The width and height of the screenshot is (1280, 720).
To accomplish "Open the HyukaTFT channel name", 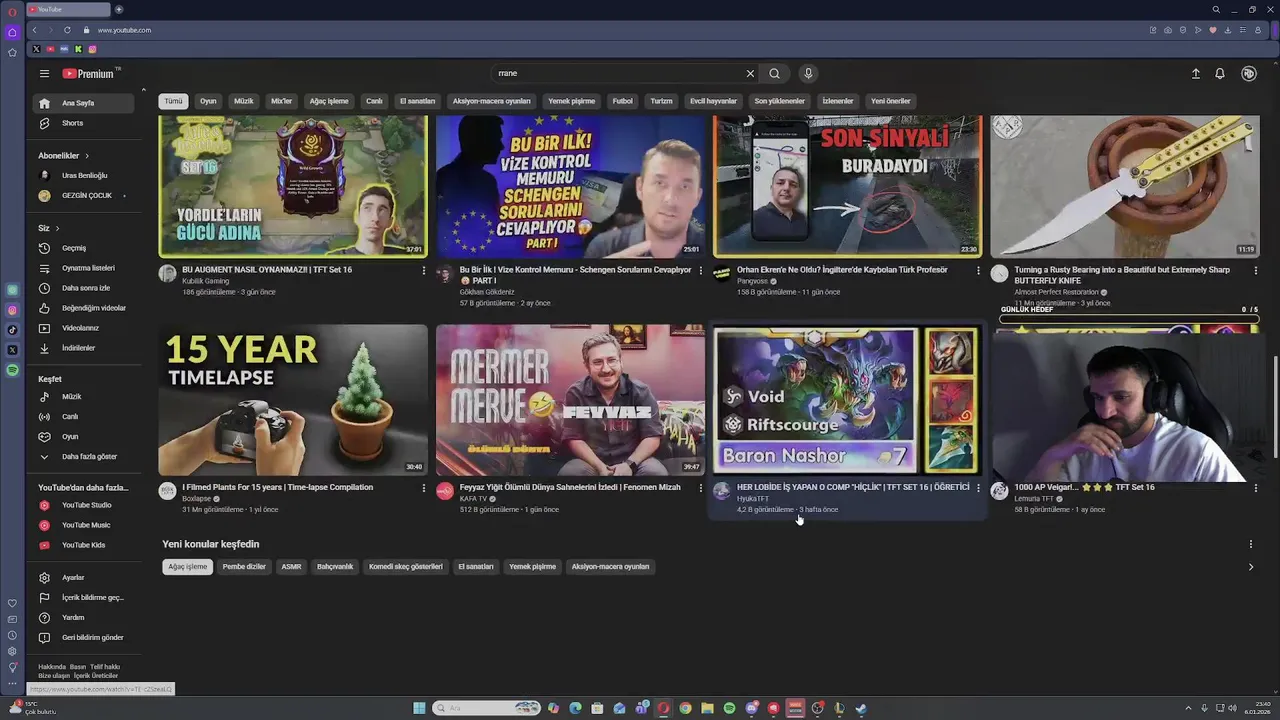I will click(753, 499).
